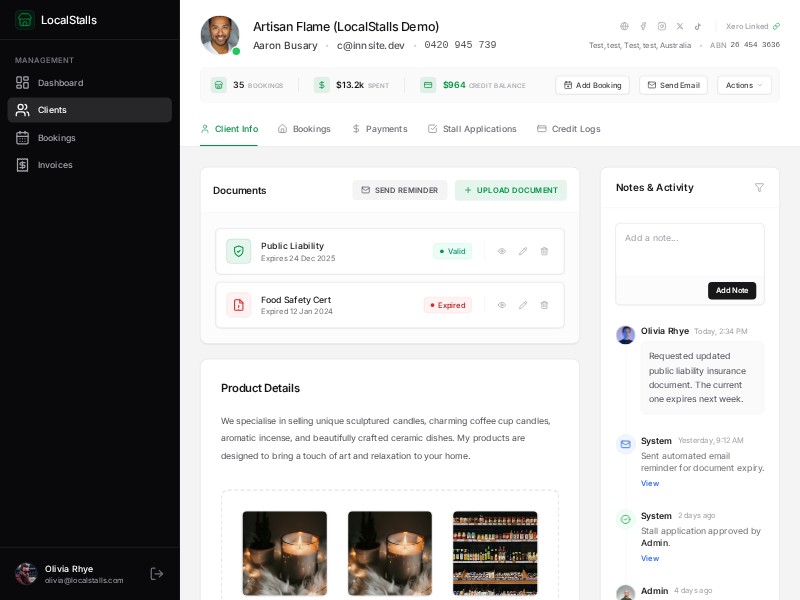Click the TikTok social link icon
This screenshot has height=600, width=800.
pos(698,27)
